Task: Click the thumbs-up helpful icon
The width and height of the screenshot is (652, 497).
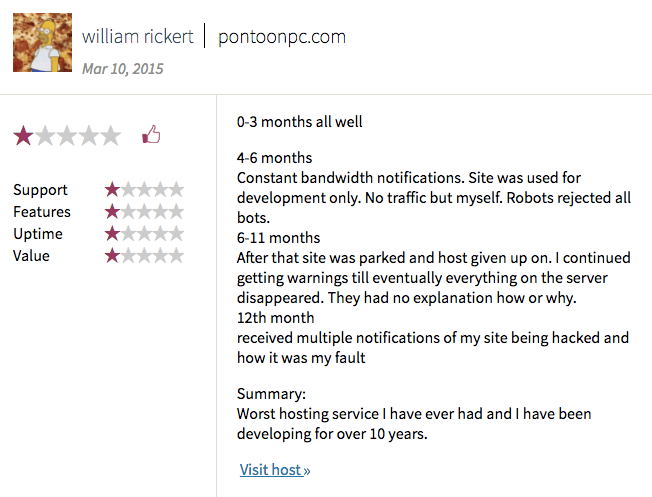Action: click(151, 135)
